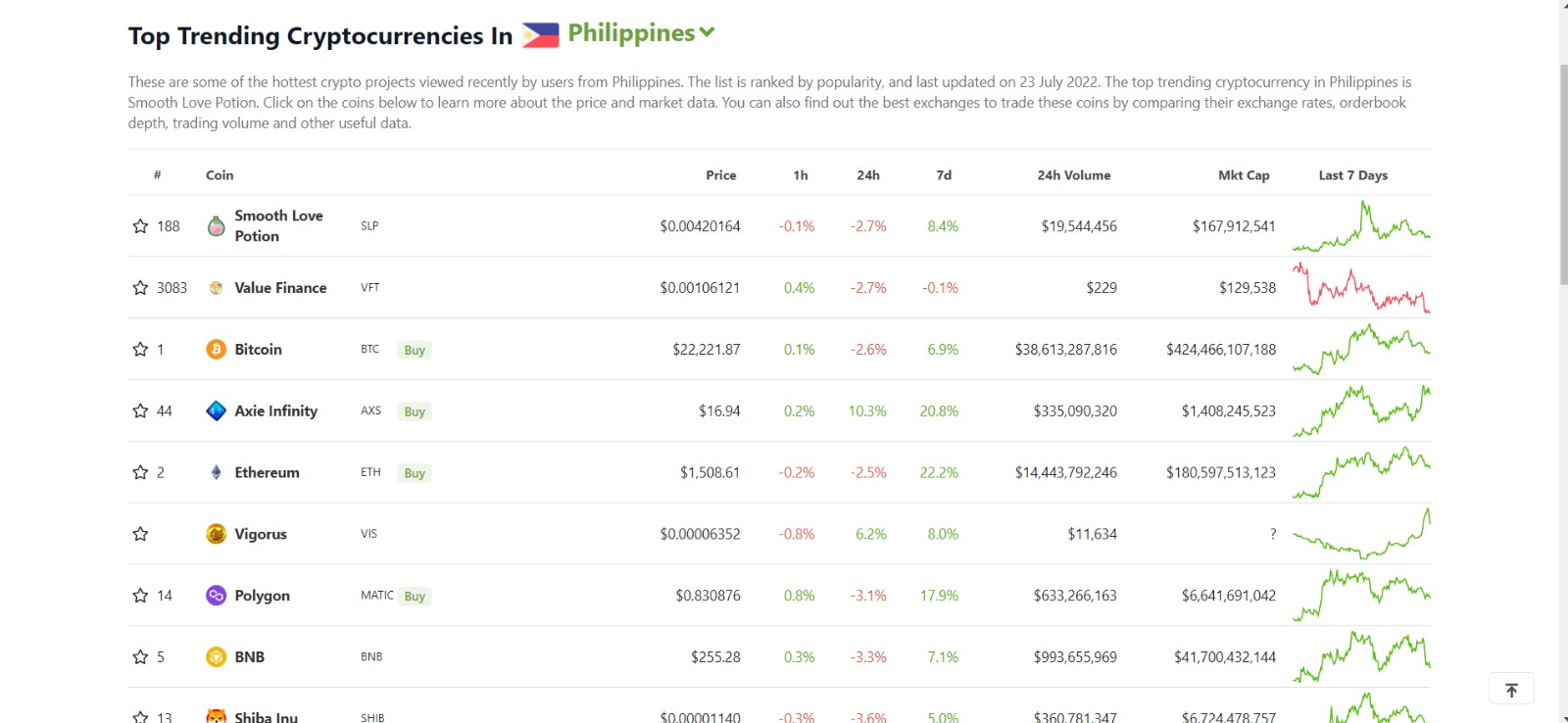Click the Philippines flag icon
1568x723 pixels.
(540, 35)
